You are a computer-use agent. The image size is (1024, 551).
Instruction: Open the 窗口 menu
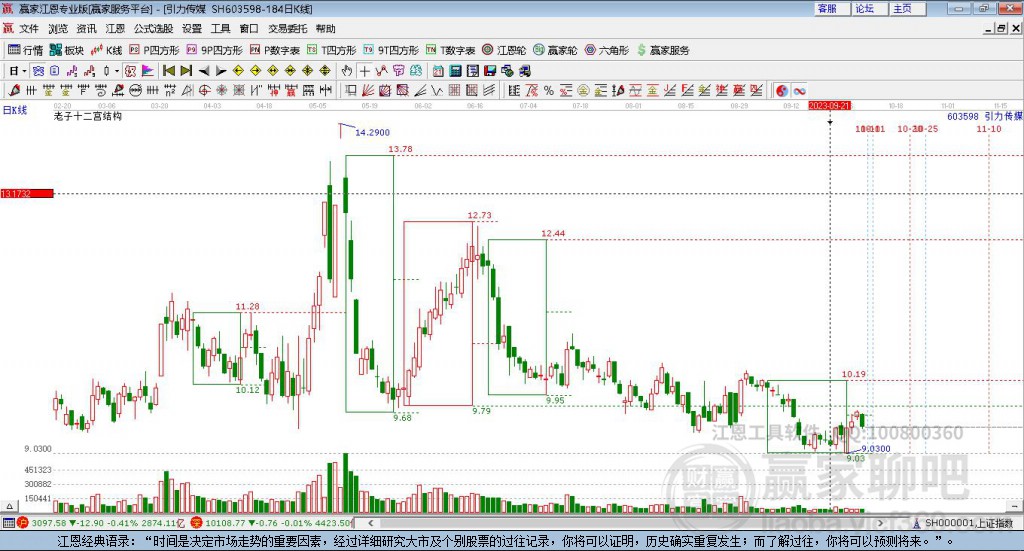(249, 29)
